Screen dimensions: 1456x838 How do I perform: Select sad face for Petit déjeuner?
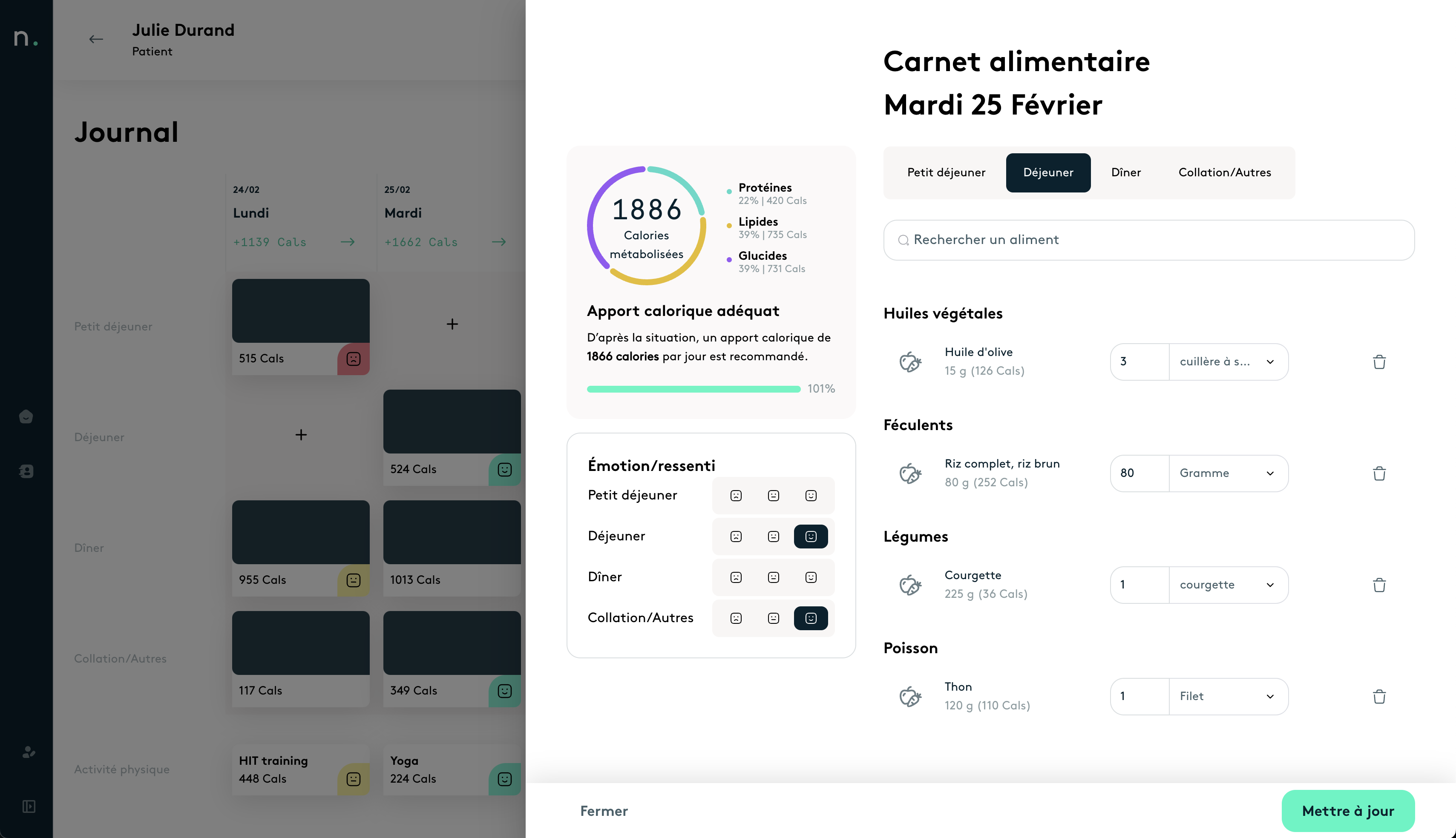736,496
